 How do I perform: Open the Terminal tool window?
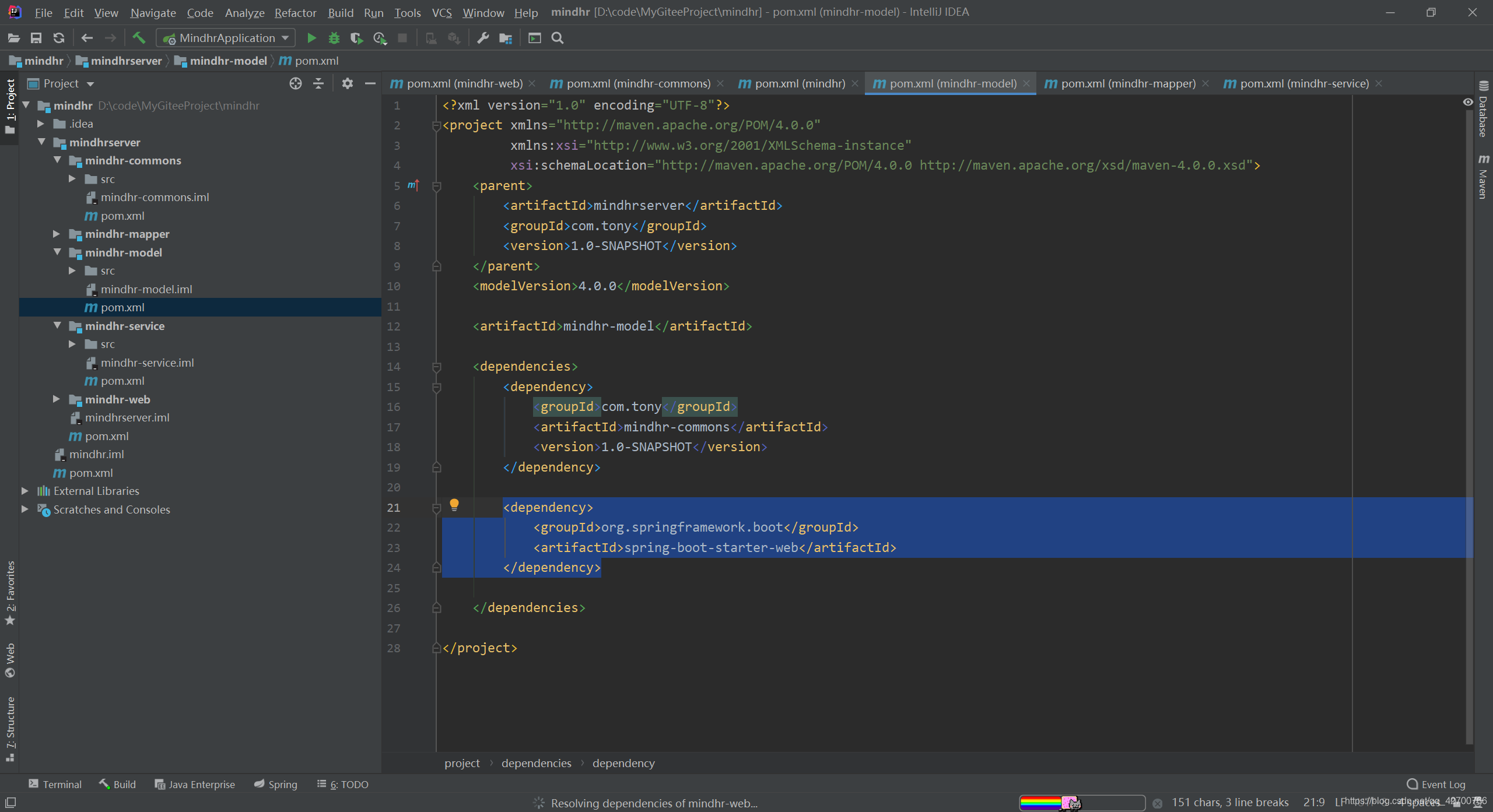(55, 785)
